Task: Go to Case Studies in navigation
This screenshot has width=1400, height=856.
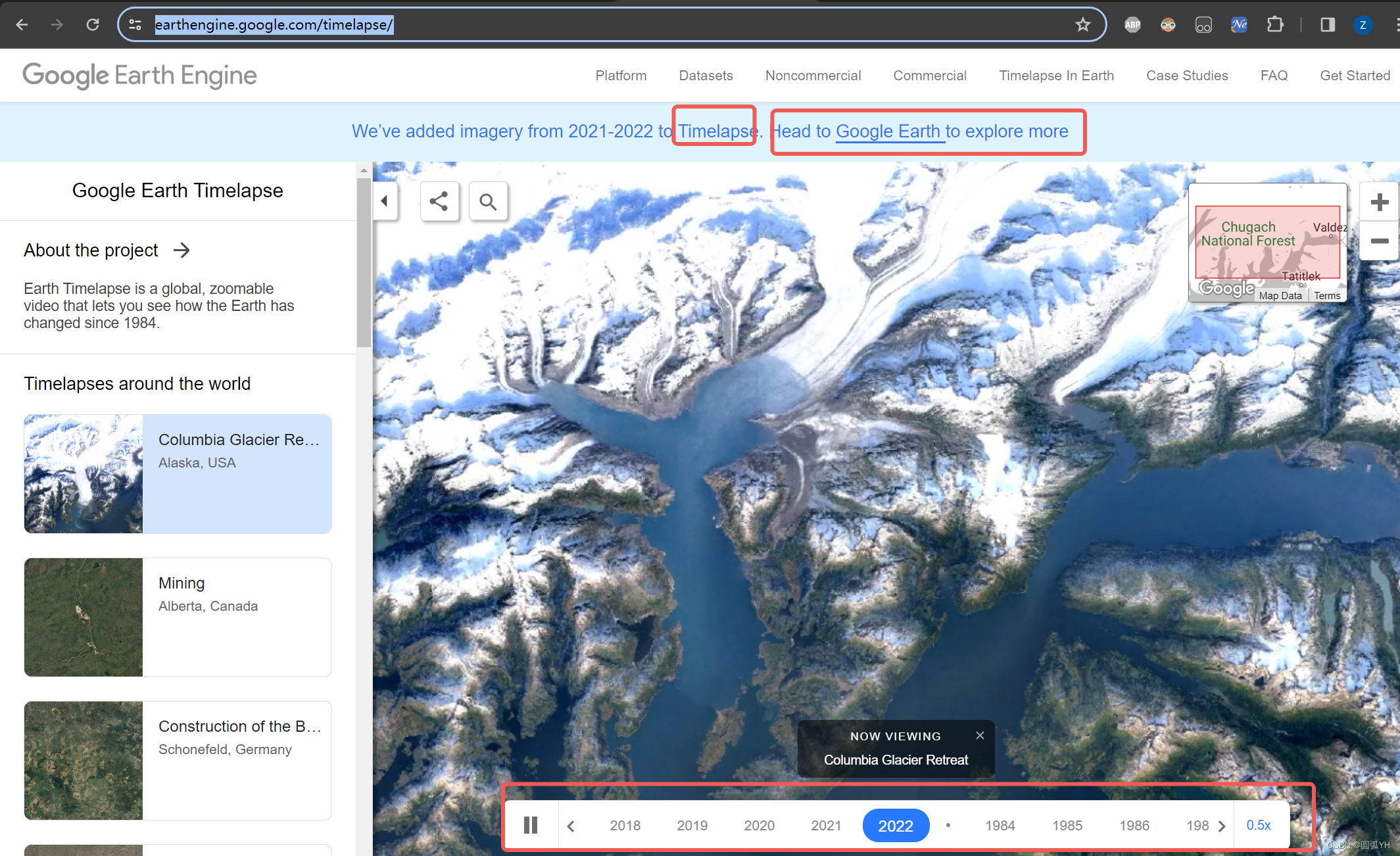Action: [1187, 76]
